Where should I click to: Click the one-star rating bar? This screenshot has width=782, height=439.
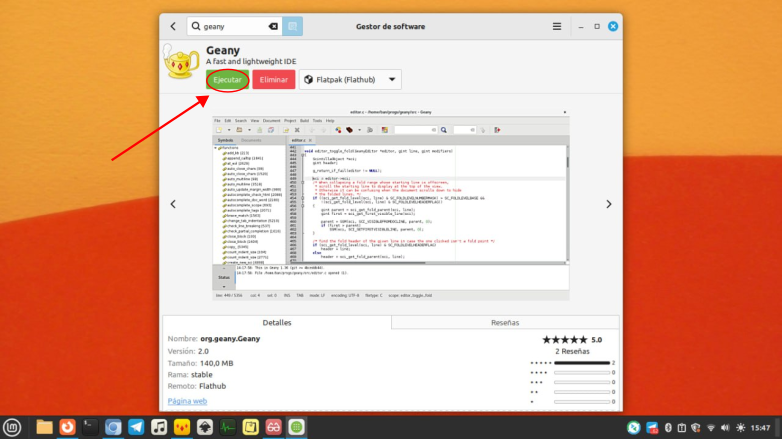click(x=582, y=402)
